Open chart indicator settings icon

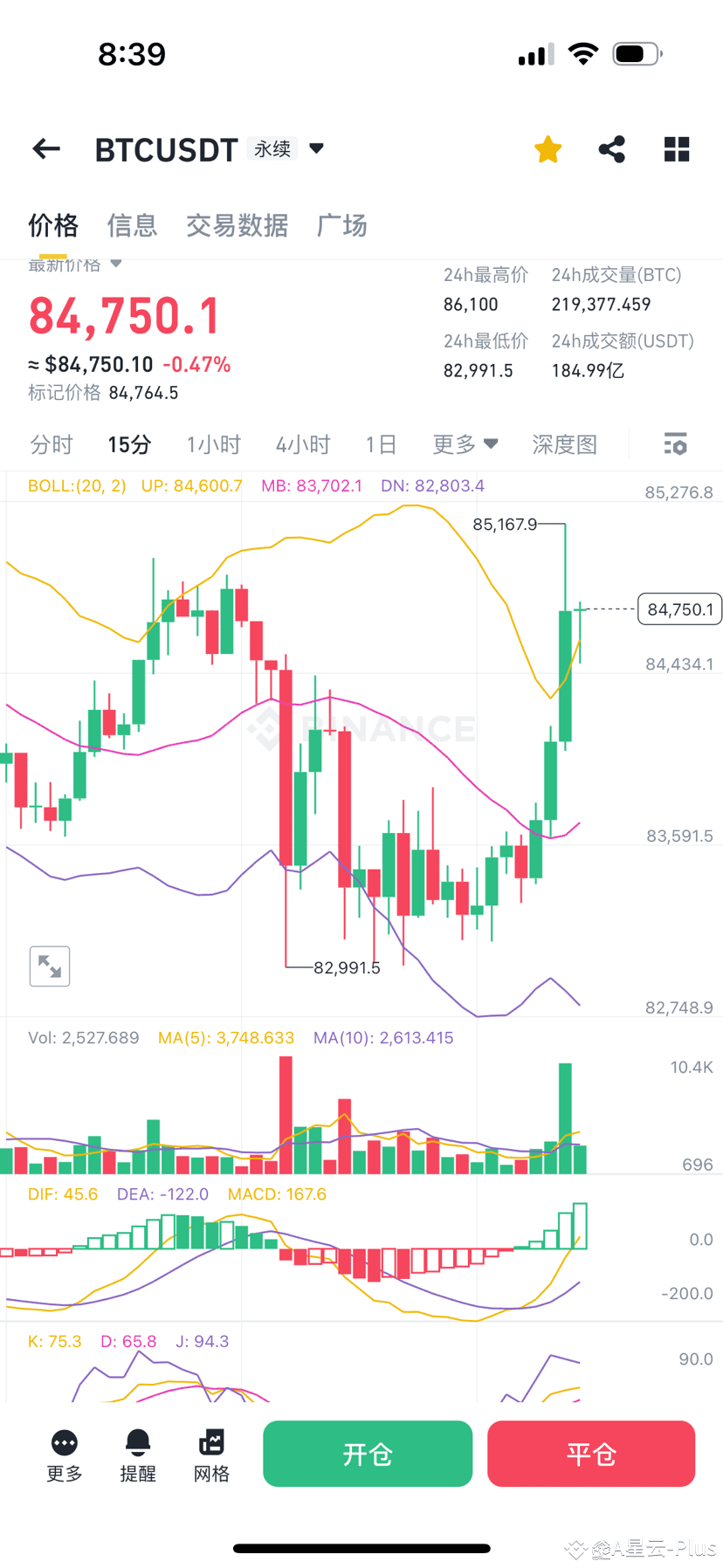(675, 444)
